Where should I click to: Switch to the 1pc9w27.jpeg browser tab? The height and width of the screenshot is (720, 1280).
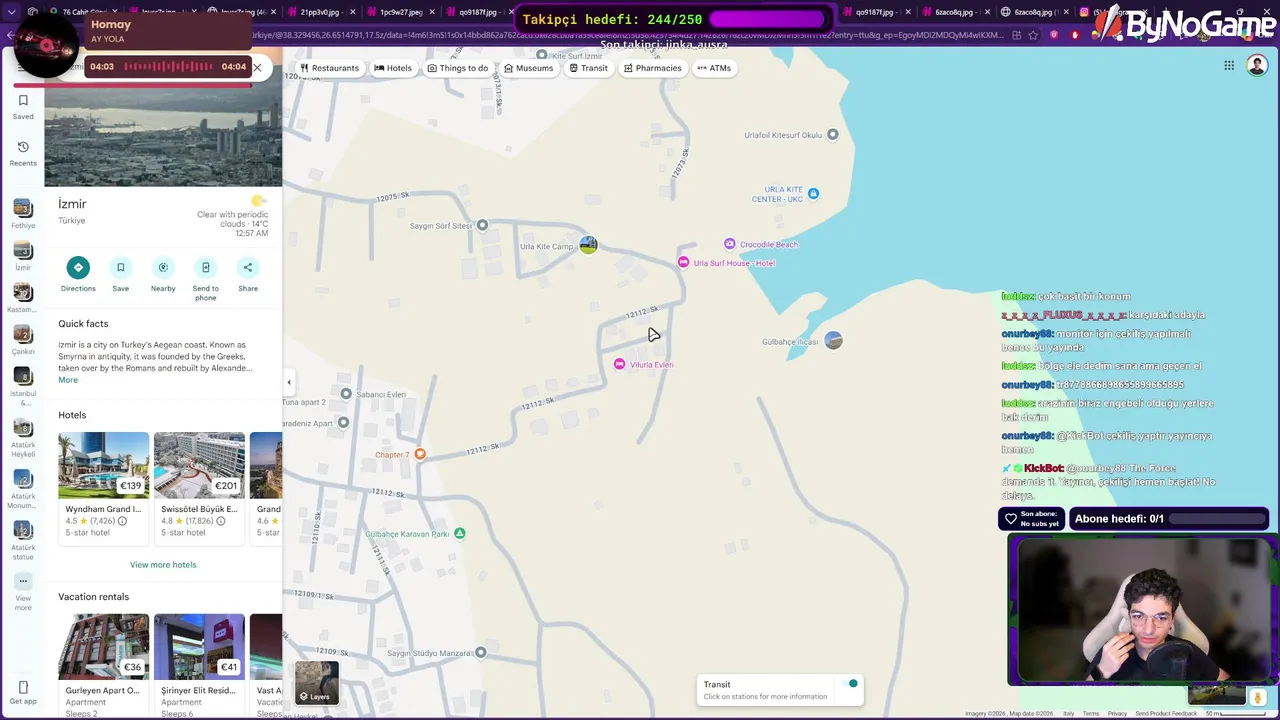400,12
